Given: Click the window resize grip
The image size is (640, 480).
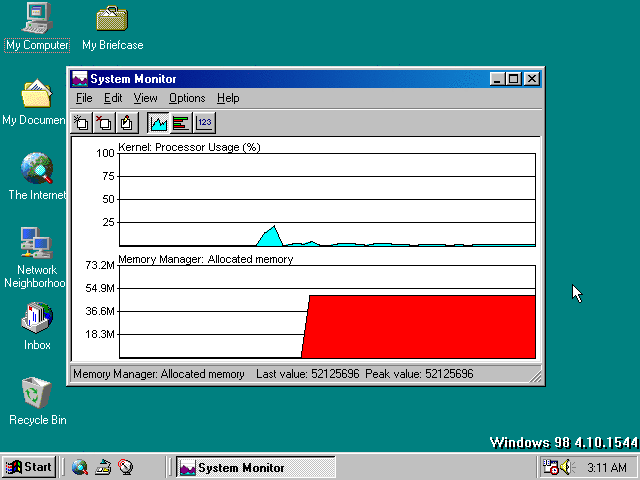Looking at the screenshot, I should tap(536, 376).
